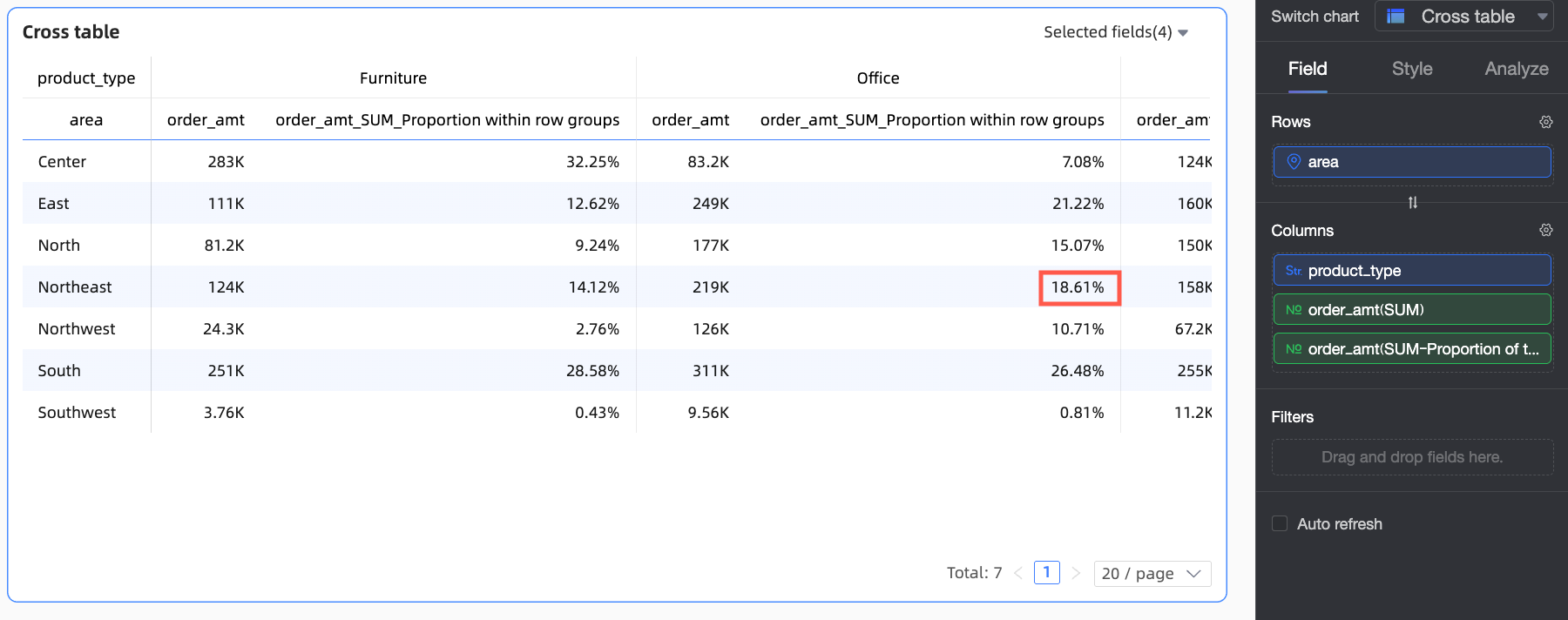The image size is (1568, 620).
Task: Go to the previous page arrow
Action: pyautogui.click(x=1018, y=573)
